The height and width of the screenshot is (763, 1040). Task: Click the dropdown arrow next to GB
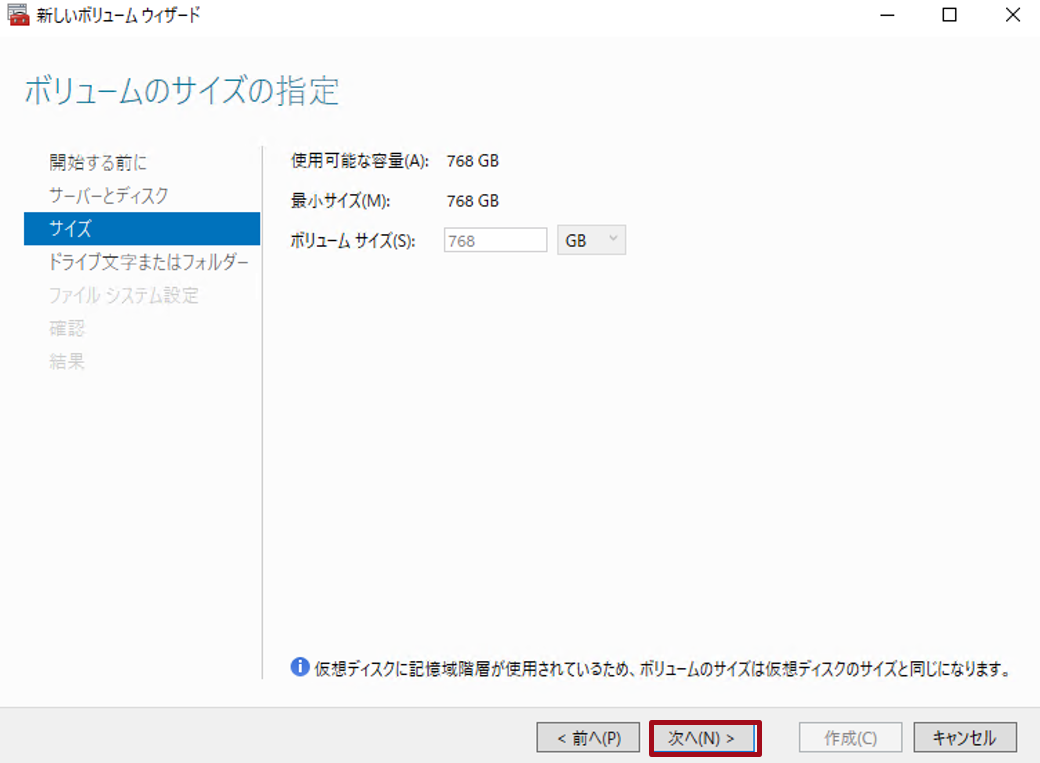[x=611, y=239]
